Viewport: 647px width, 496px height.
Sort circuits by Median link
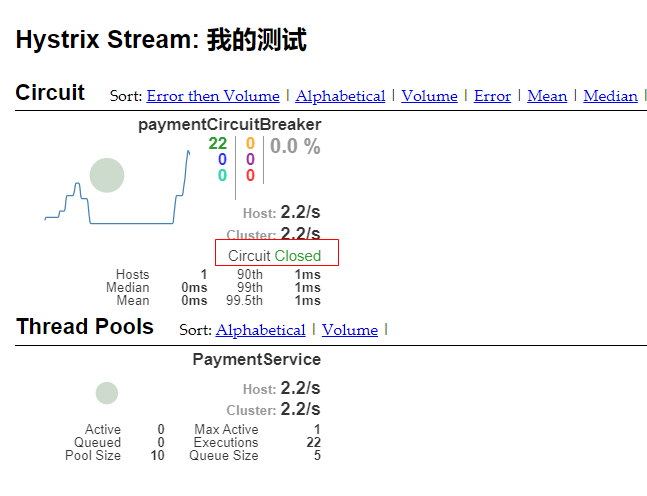(x=610, y=96)
